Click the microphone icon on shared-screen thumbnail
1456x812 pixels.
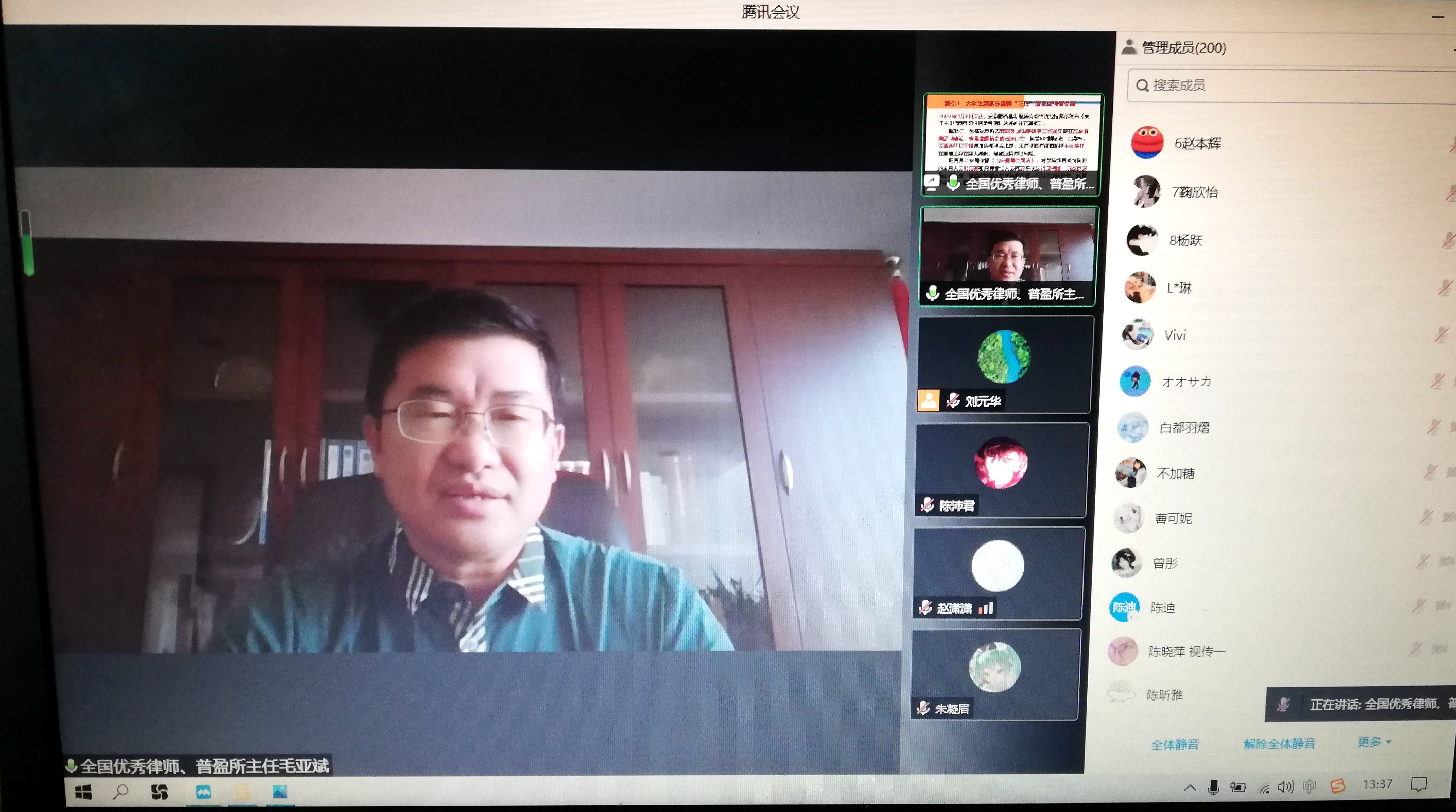pos(953,183)
